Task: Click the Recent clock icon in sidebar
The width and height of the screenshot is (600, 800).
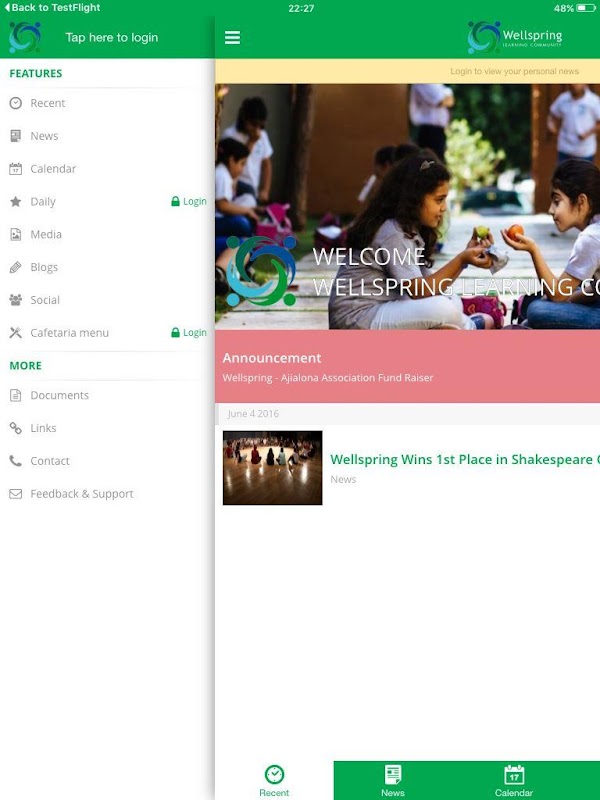Action: tap(16, 103)
